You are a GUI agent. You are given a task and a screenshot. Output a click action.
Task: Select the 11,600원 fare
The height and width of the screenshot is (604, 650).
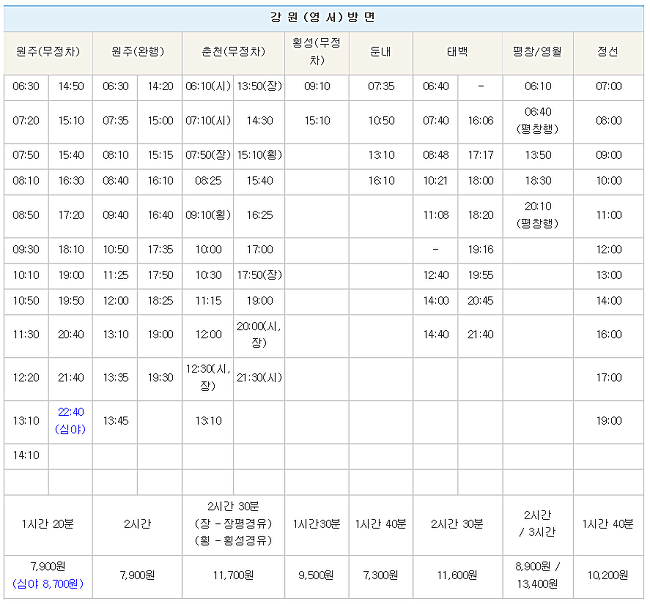click(x=457, y=575)
